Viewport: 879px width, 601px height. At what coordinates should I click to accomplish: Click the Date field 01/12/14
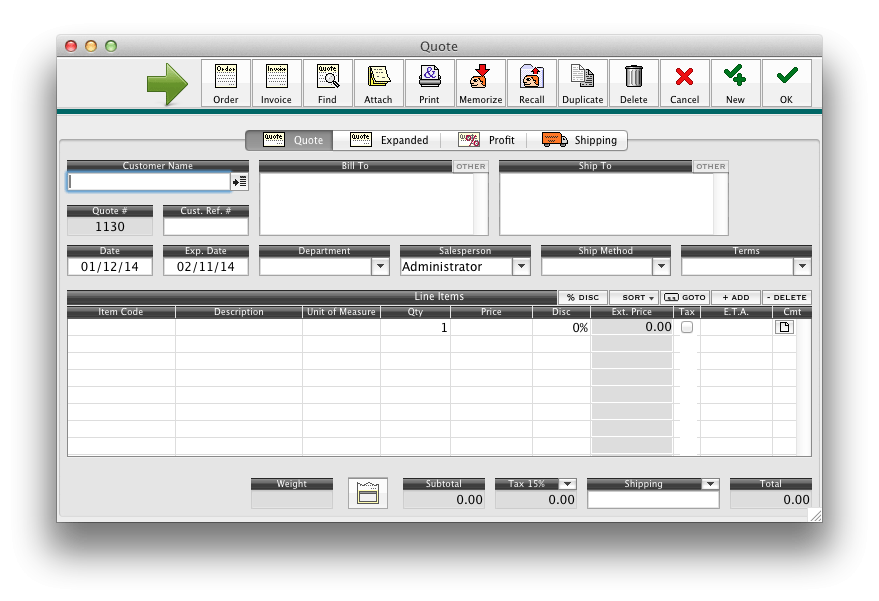(x=110, y=266)
